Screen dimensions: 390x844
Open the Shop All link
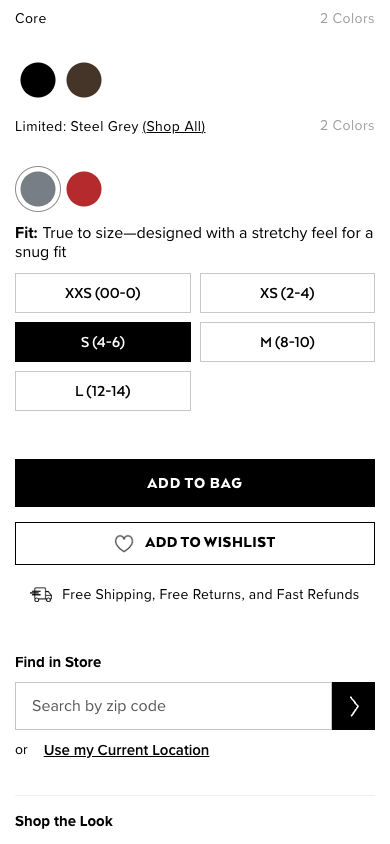coord(174,126)
